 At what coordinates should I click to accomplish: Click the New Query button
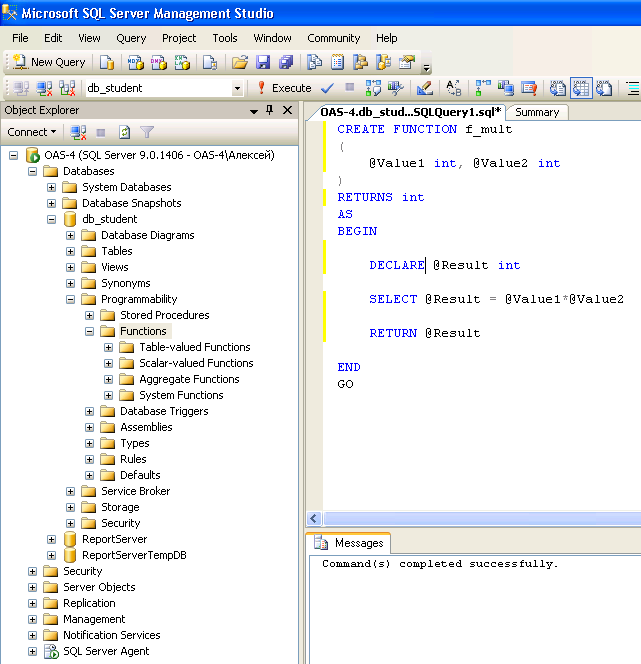click(49, 62)
